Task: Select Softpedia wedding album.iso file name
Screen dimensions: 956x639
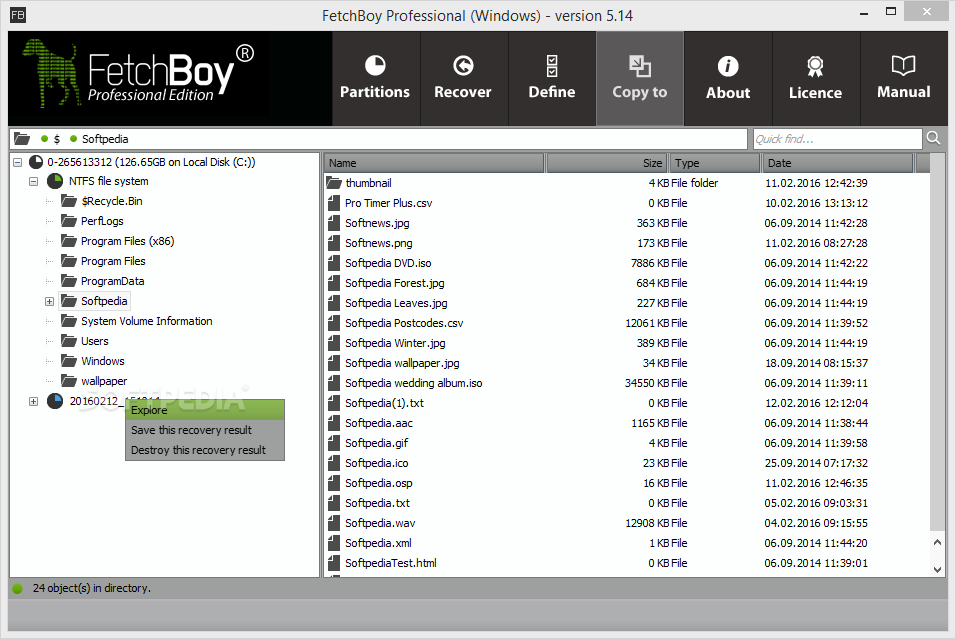Action: (x=413, y=384)
